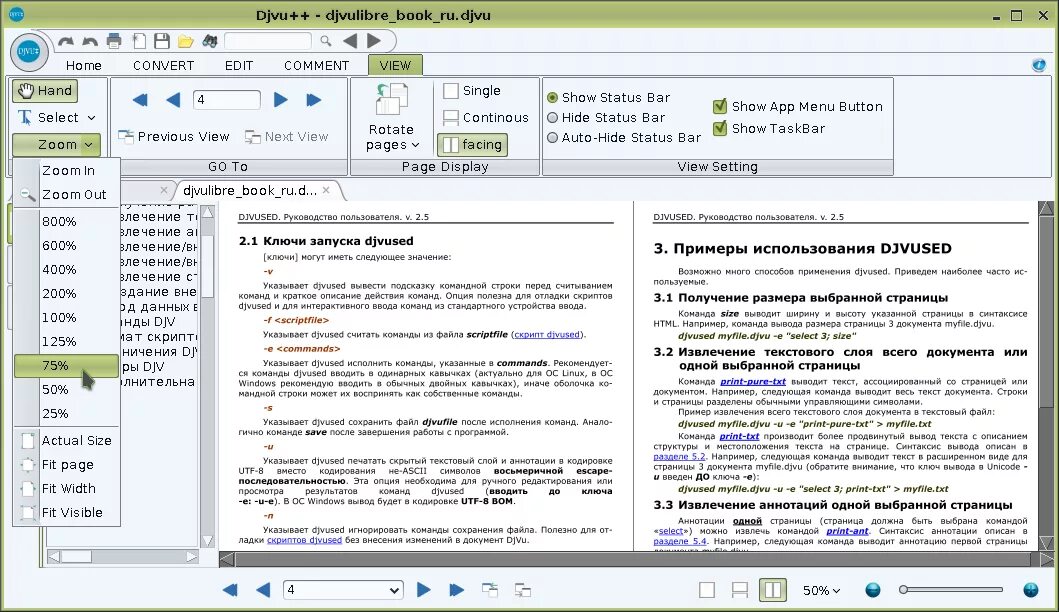This screenshot has height=612, width=1059.
Task: Jump to first page in status bar
Action: (x=230, y=590)
